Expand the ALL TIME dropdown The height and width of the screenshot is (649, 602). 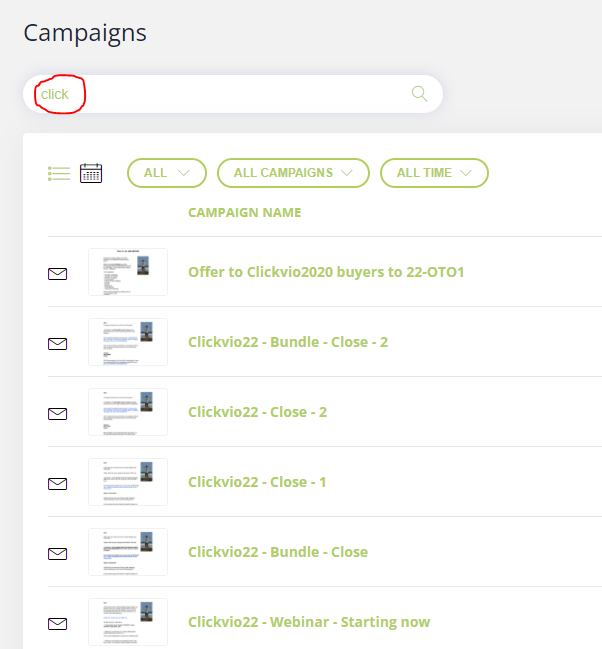tap(434, 173)
